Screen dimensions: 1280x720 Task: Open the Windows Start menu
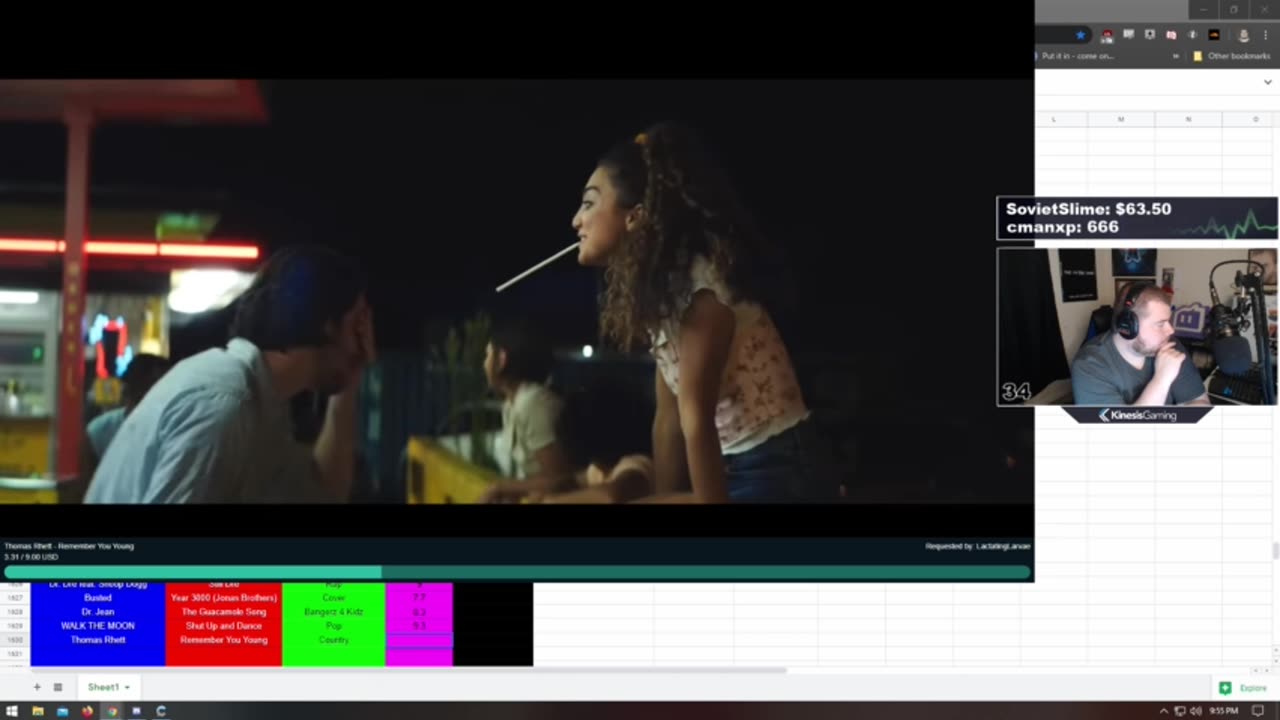(x=12, y=711)
